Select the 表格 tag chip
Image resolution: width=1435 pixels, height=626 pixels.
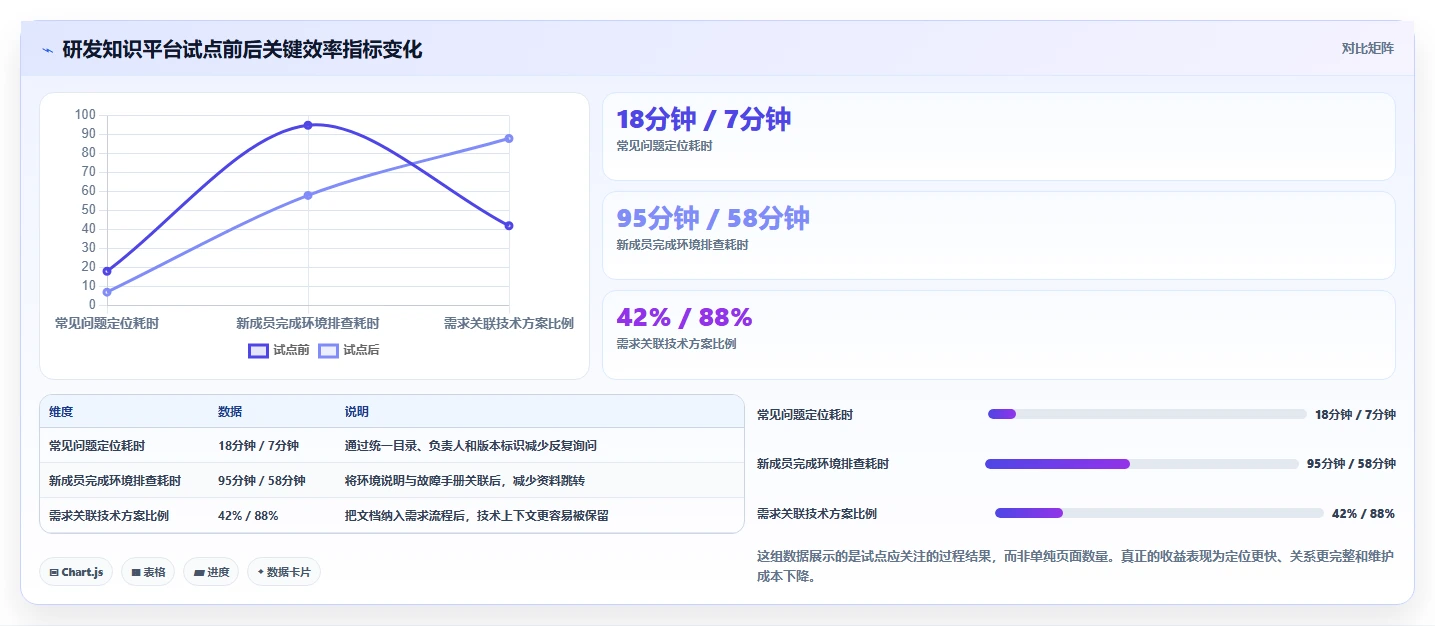[148, 572]
